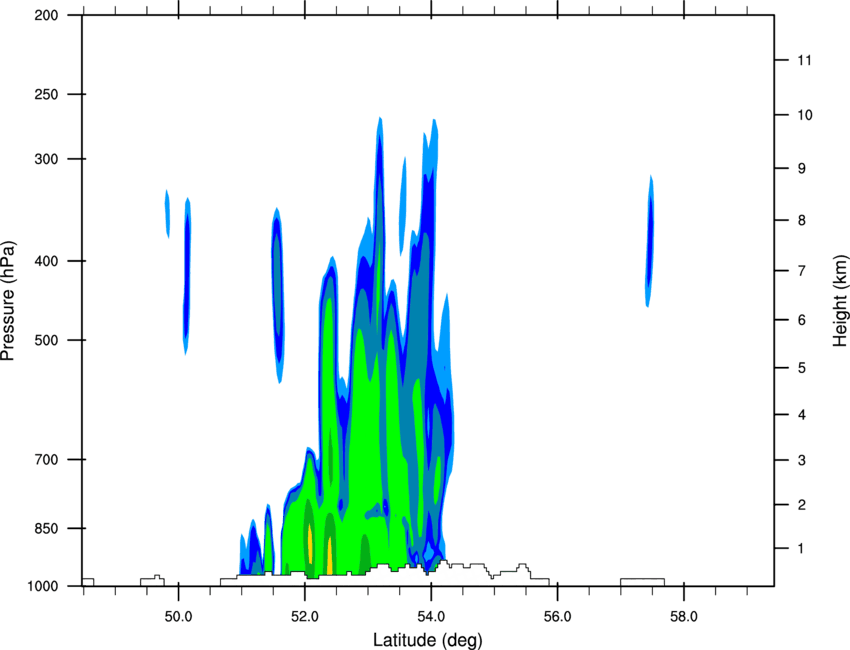Click the 4 km height label
This screenshot has width=850, height=650.
pyautogui.click(x=801, y=415)
